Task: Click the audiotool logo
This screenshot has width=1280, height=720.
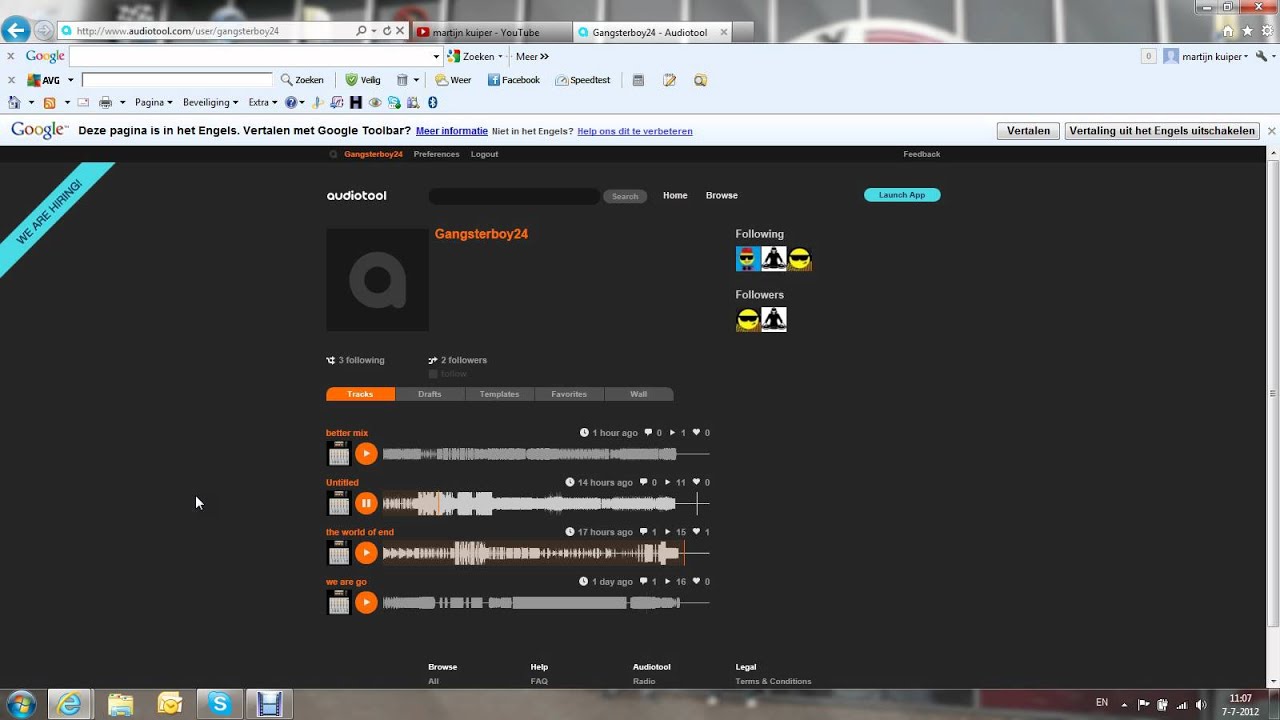Action: 356,195
